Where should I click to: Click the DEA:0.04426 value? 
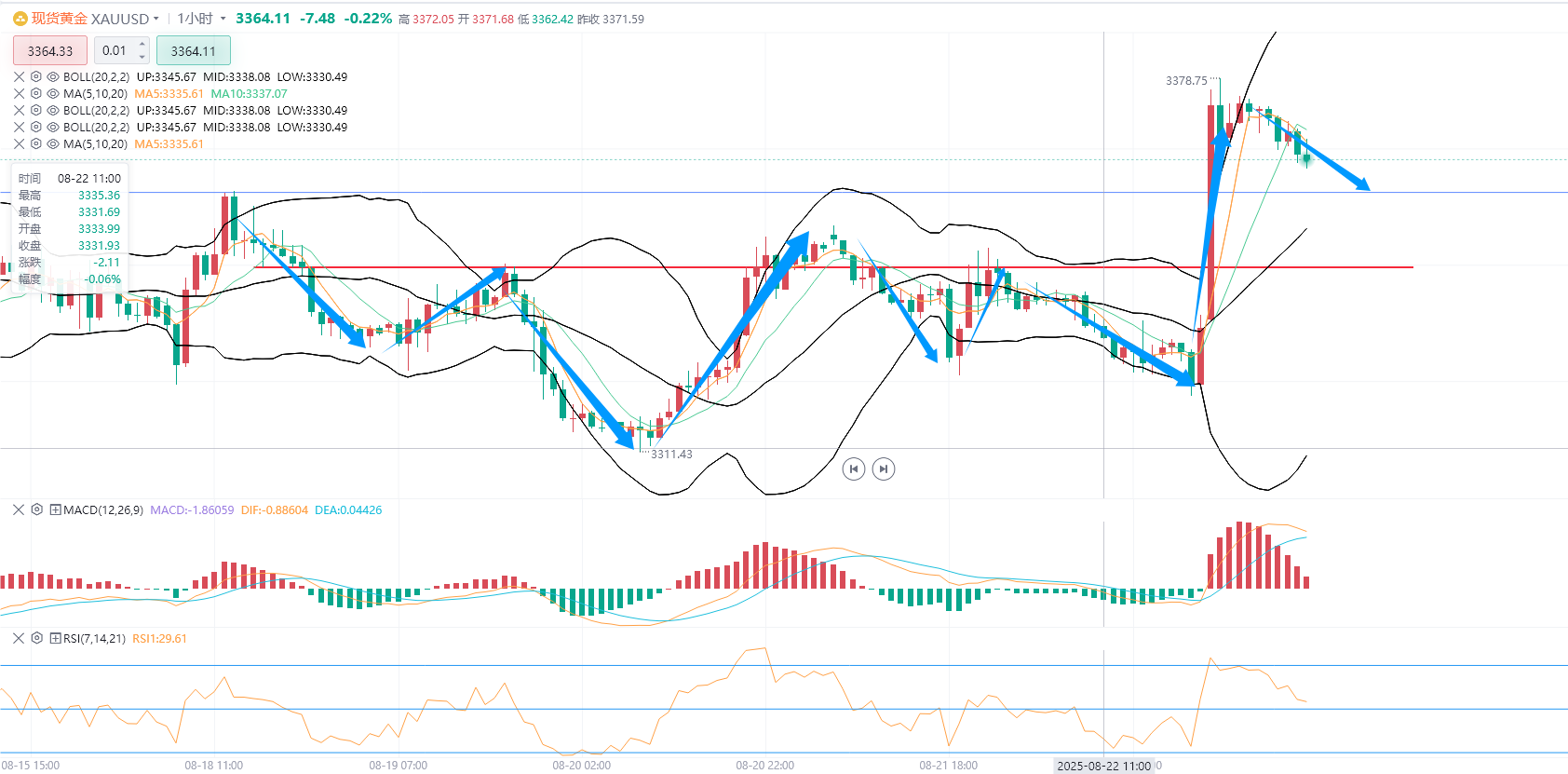coord(348,509)
